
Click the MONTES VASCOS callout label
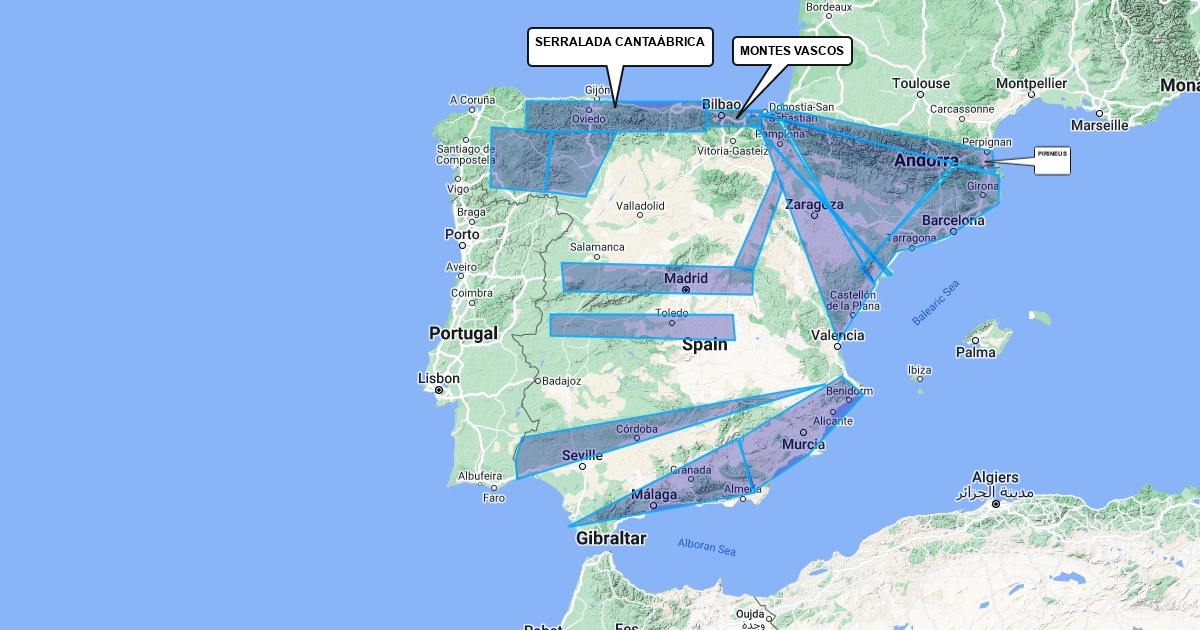coord(792,51)
